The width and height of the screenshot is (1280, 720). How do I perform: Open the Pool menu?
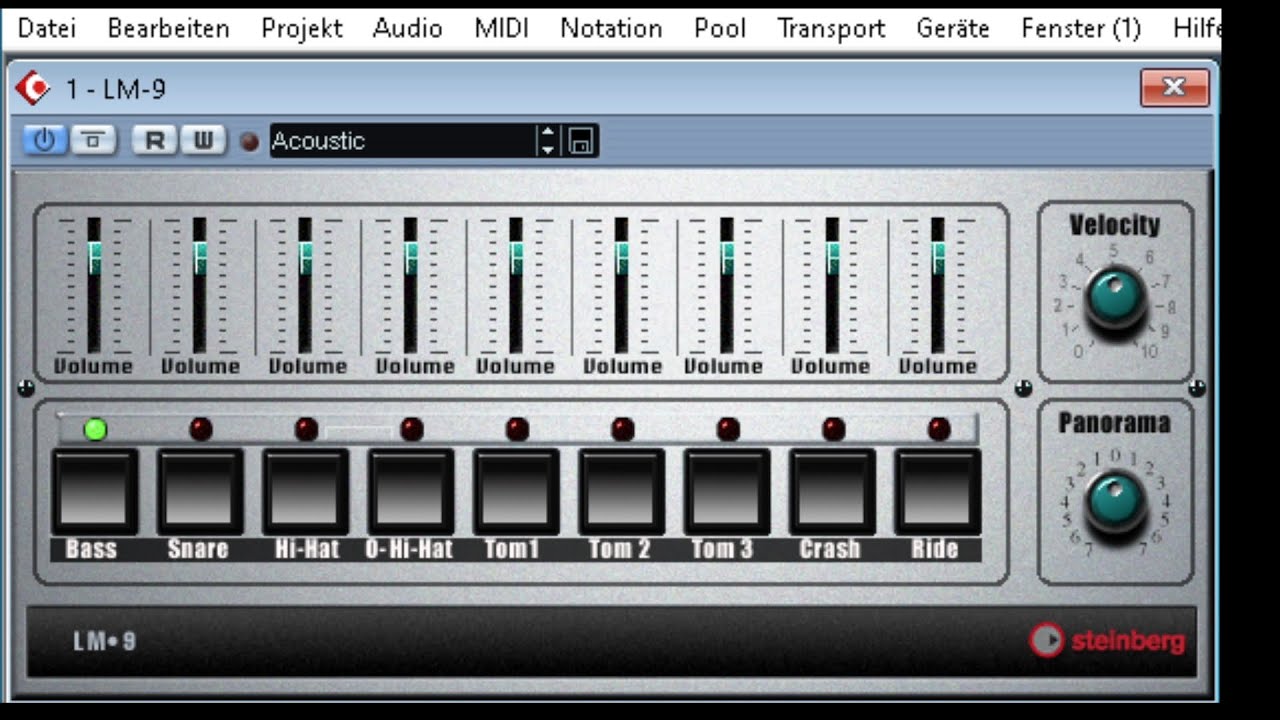click(720, 28)
